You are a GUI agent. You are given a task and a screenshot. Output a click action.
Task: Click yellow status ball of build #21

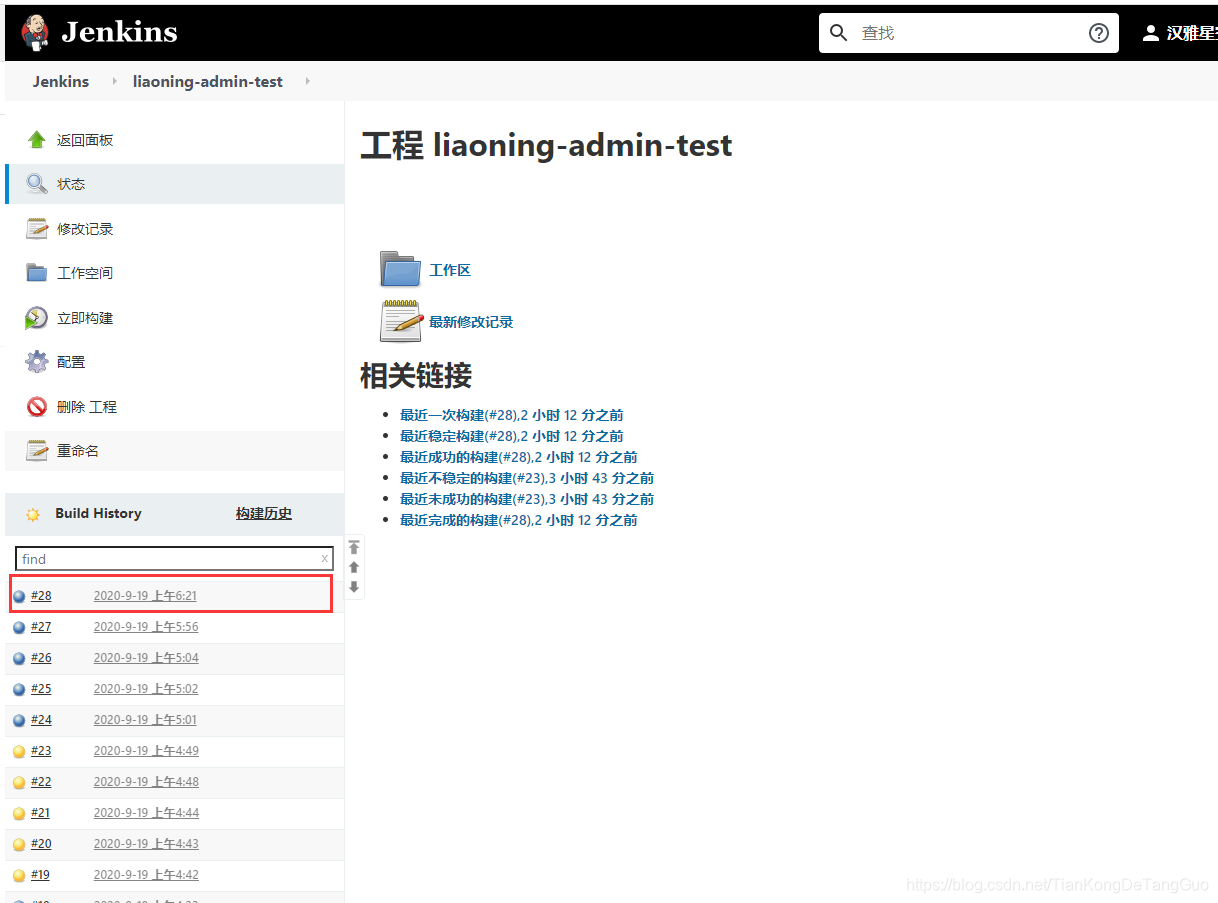click(19, 814)
